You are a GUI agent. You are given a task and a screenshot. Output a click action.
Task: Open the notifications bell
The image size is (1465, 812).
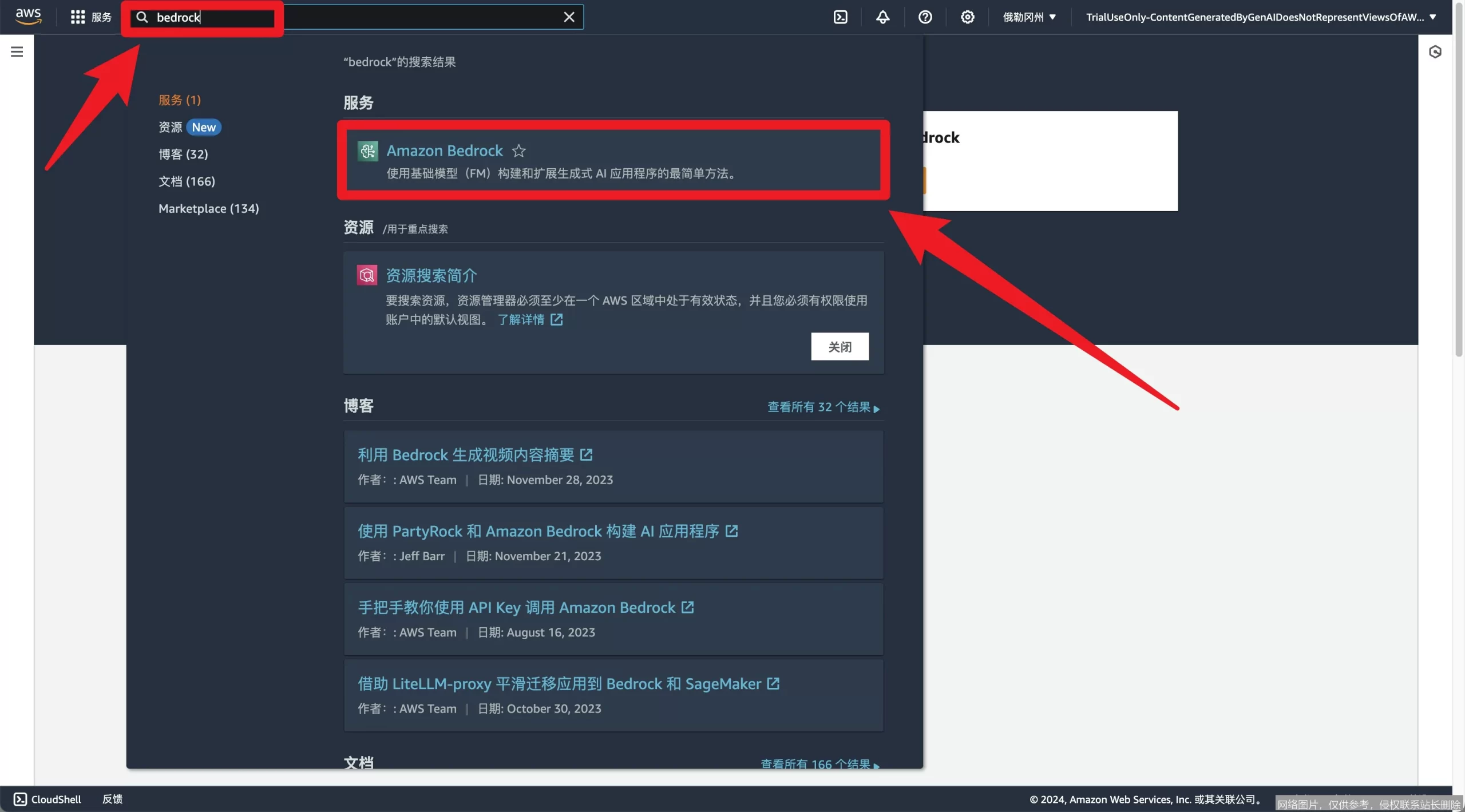(x=882, y=17)
